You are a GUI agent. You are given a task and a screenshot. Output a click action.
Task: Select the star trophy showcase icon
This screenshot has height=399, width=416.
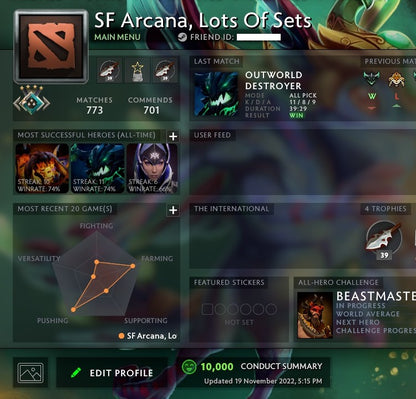click(x=137, y=71)
